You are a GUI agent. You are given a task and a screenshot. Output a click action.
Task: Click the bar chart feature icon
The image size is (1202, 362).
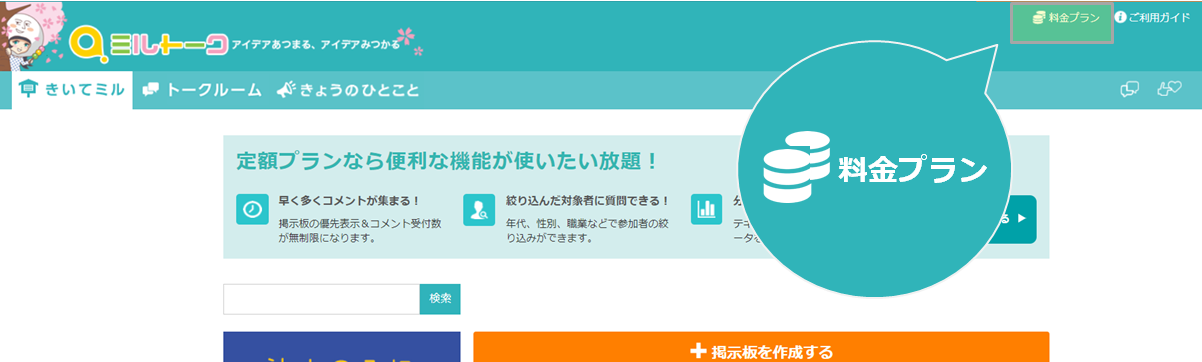click(707, 210)
